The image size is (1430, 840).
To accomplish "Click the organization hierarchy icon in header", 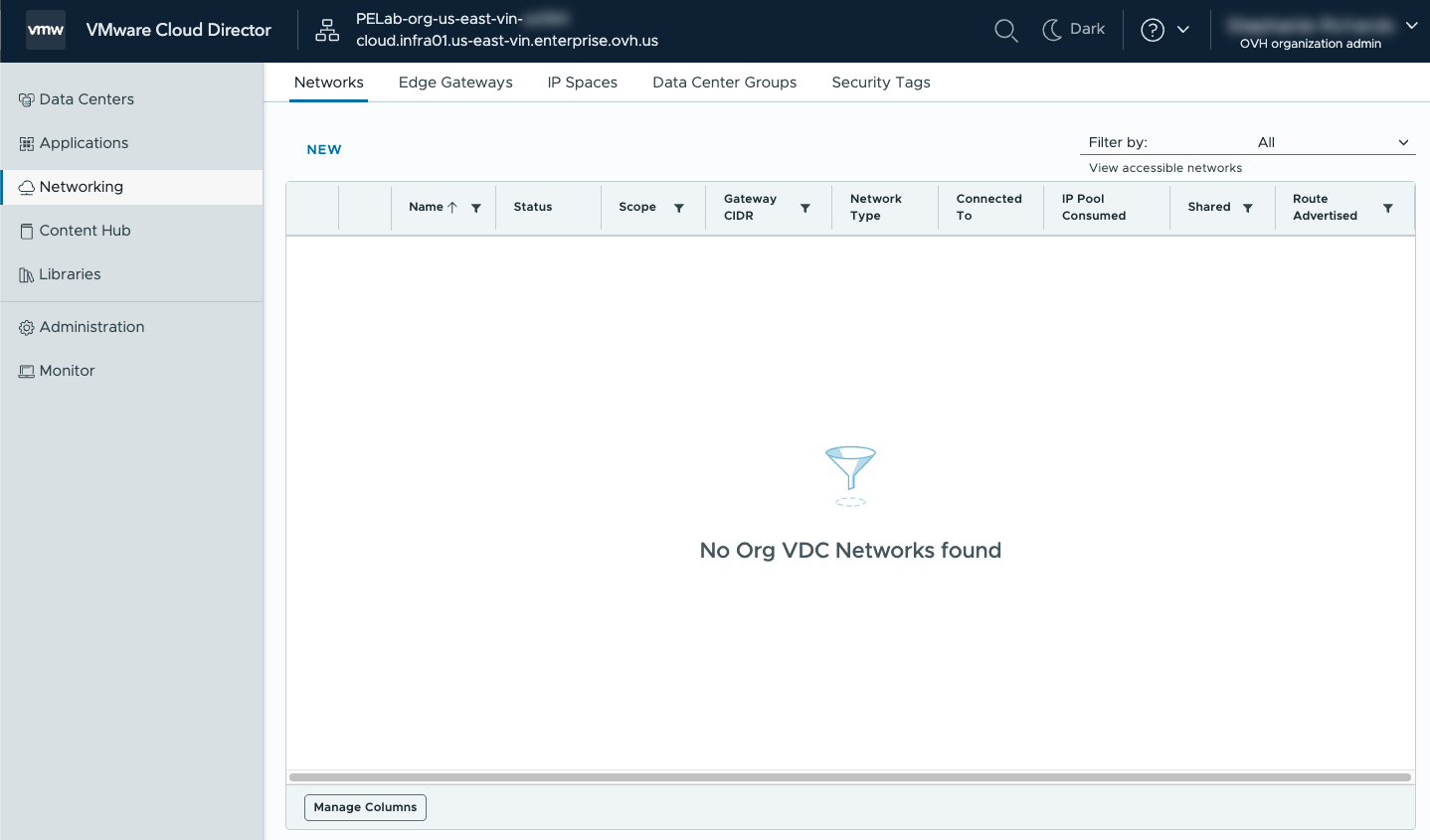I will (327, 30).
